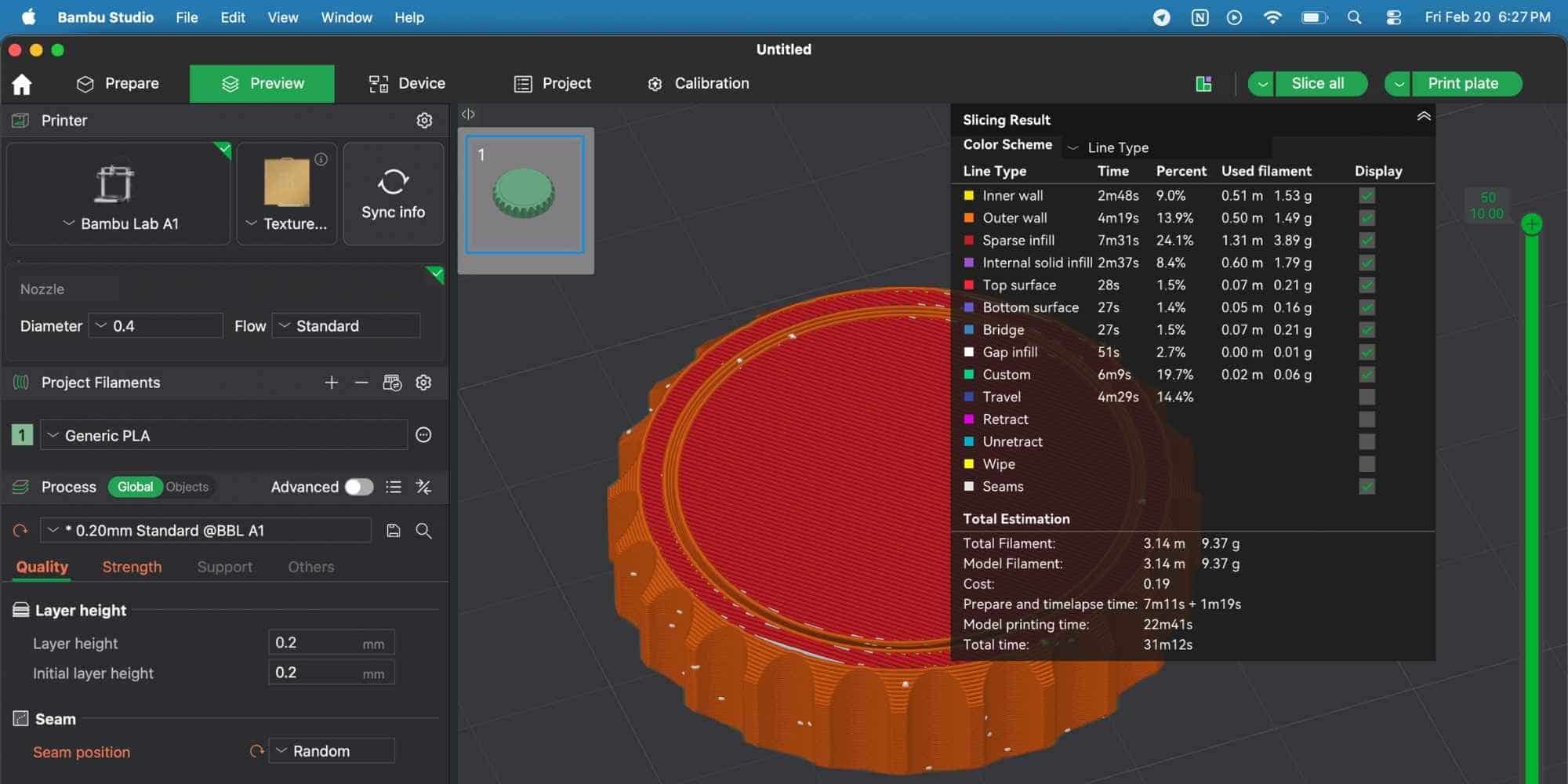This screenshot has width=1568, height=784.
Task: Add a project filament with plus icon
Action: [x=332, y=383]
